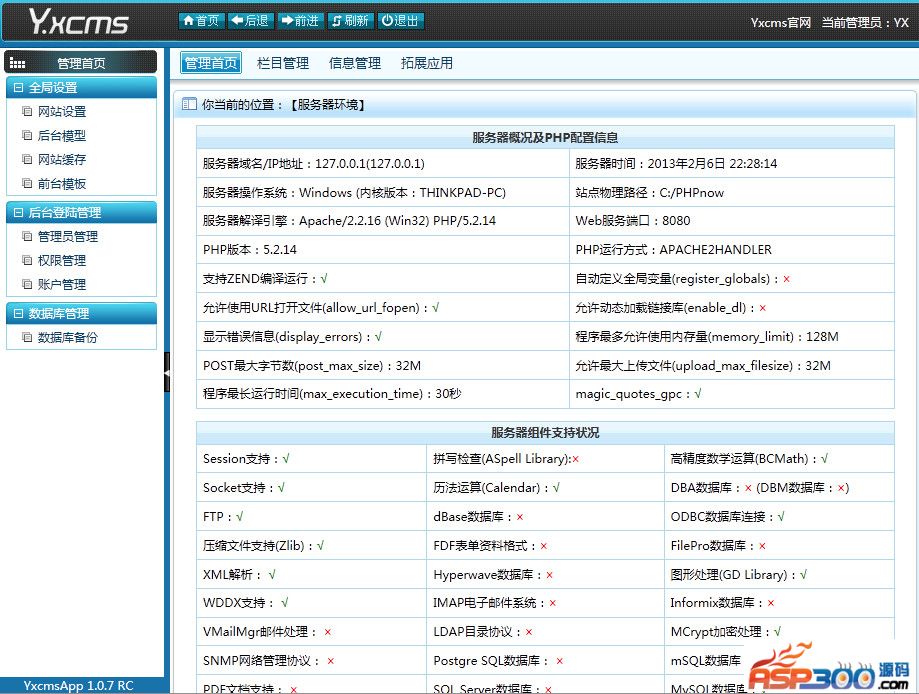The image size is (919, 694).
Task: Open the Yxcms官网 link
Action: point(780,22)
